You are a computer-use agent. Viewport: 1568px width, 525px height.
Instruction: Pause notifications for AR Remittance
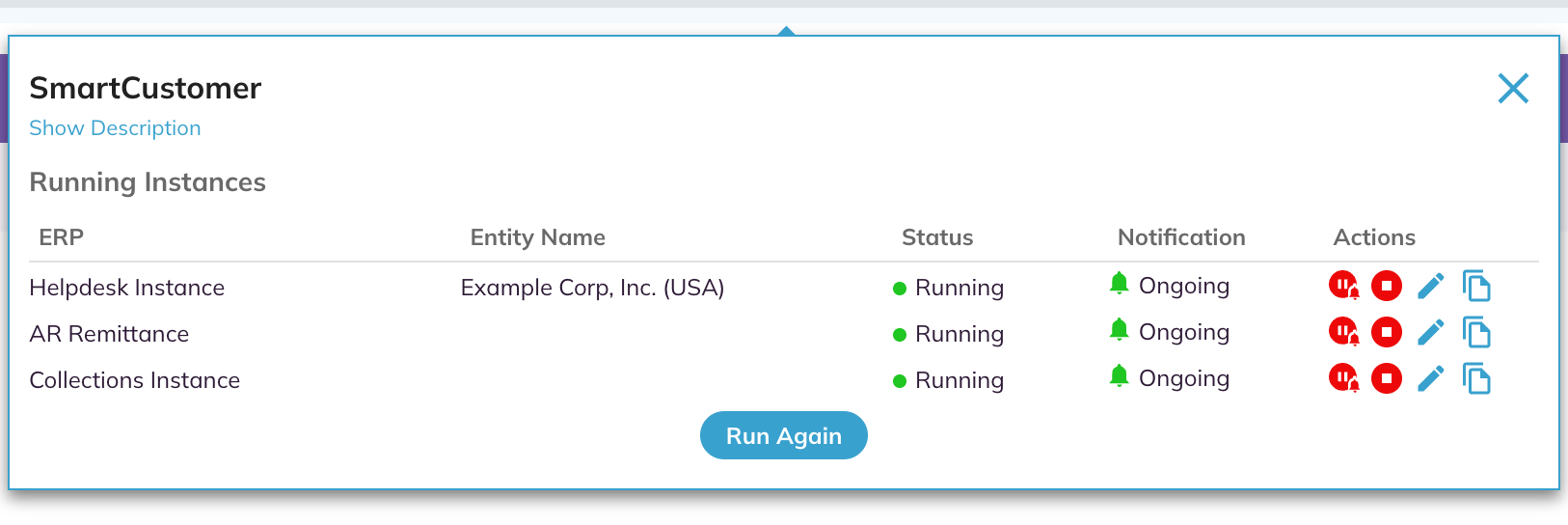[1343, 332]
